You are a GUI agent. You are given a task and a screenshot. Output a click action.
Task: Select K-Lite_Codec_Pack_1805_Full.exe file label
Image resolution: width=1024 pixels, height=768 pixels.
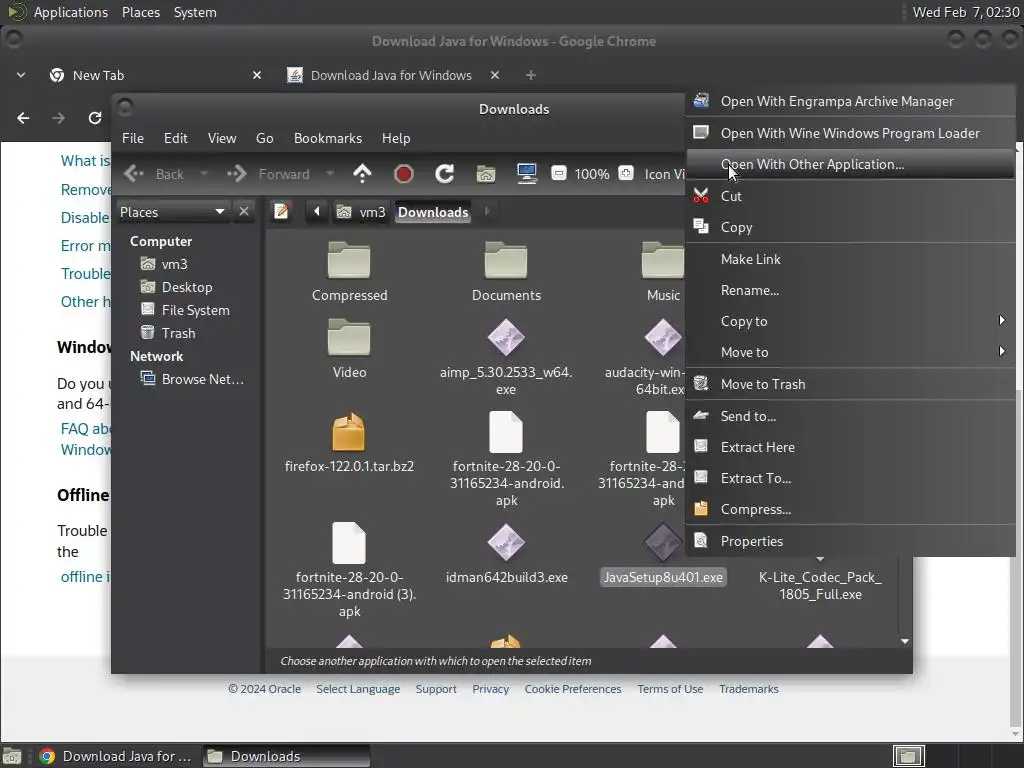coord(820,586)
